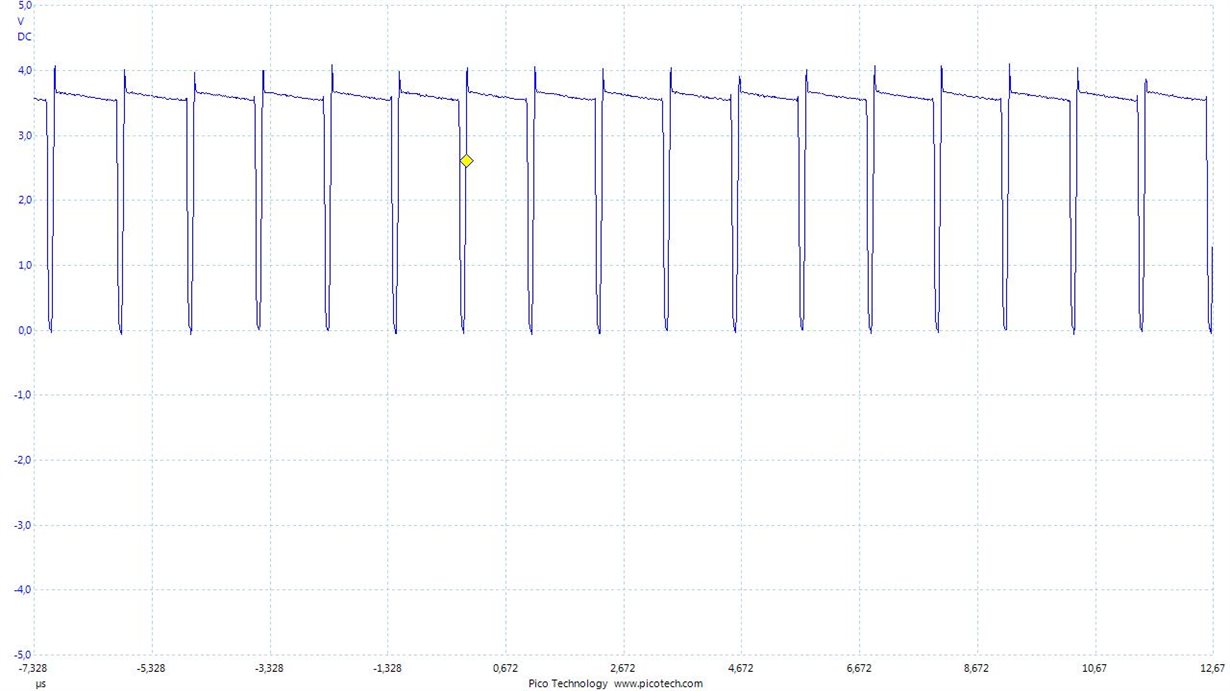Click the DC coupling label
Viewport: 1230px width, 691px height.
tap(24, 36)
